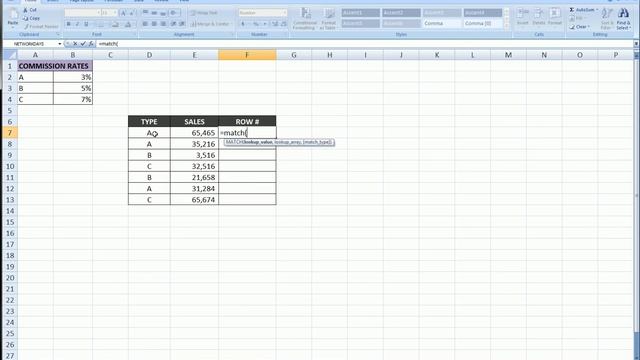Confirm formula with the check mark
This screenshot has height=360, width=640.
pos(83,44)
